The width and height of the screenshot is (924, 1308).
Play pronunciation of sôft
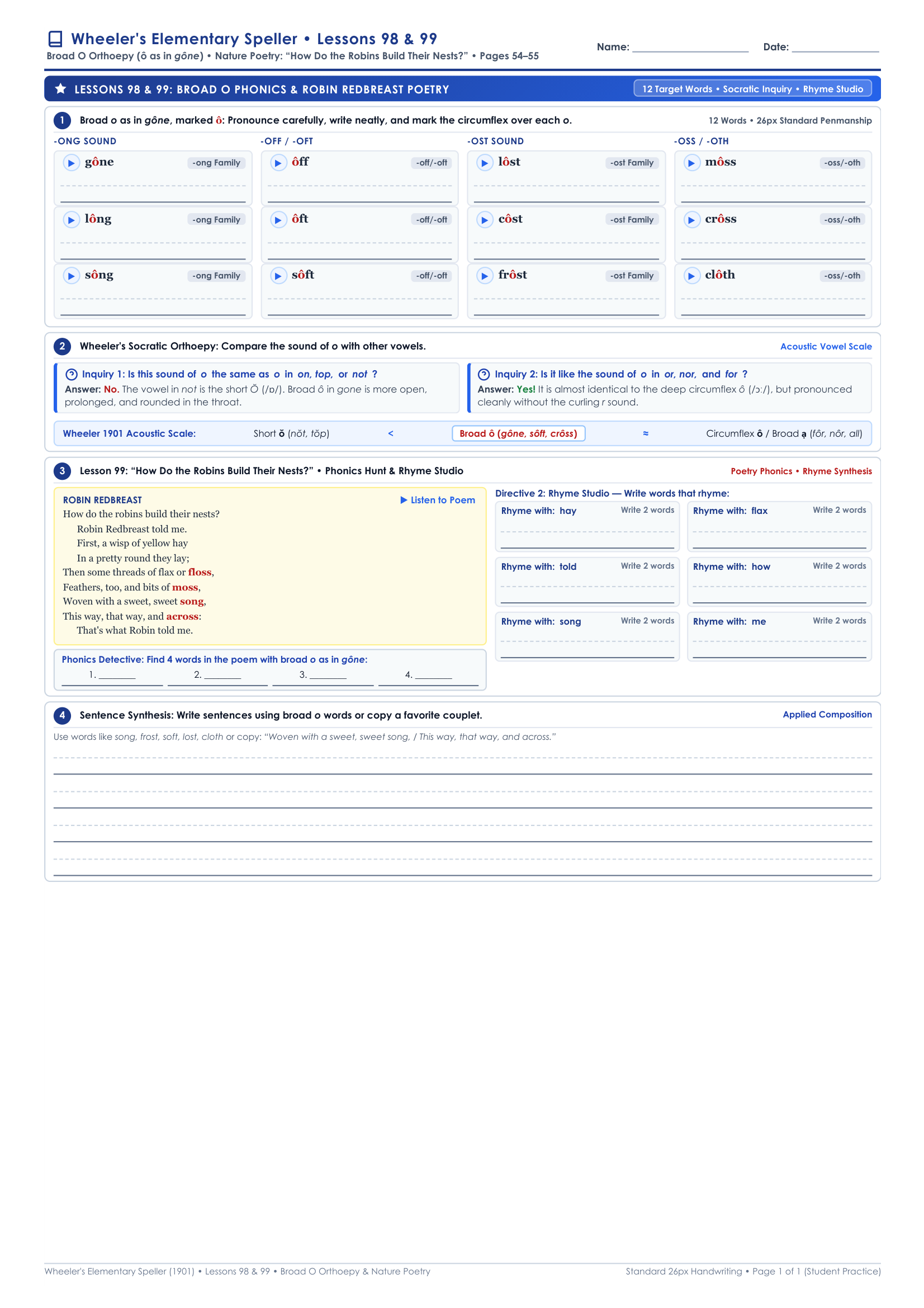[278, 276]
